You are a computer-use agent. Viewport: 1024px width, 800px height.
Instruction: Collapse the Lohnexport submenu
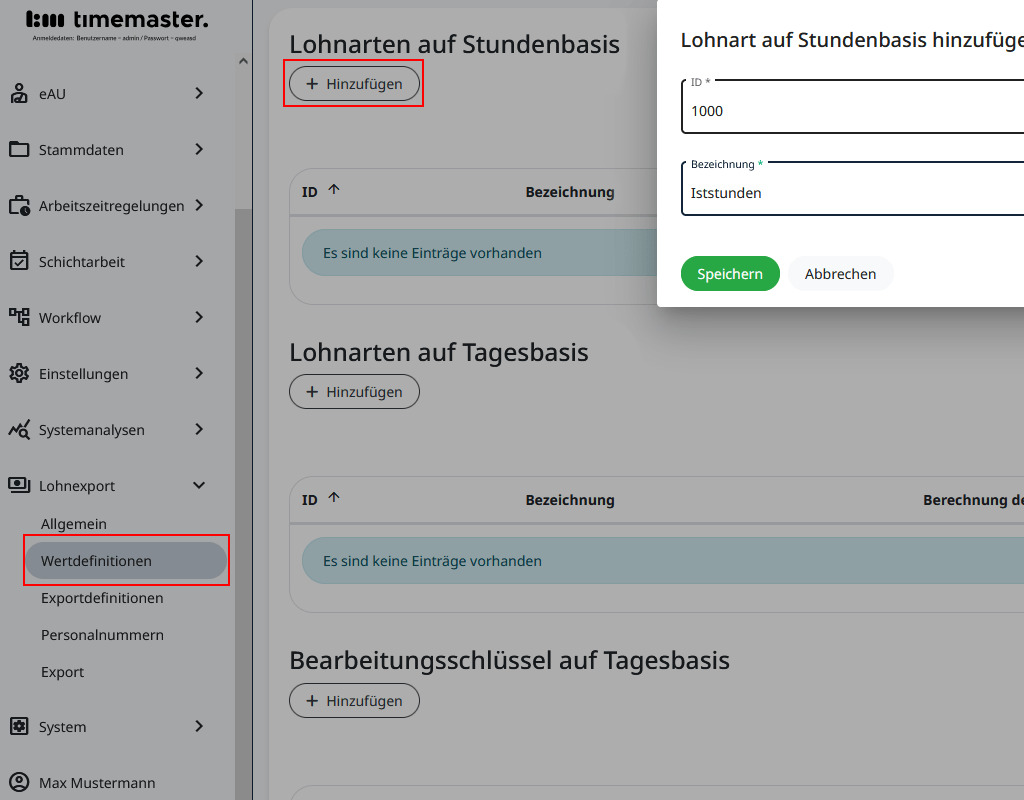197,485
